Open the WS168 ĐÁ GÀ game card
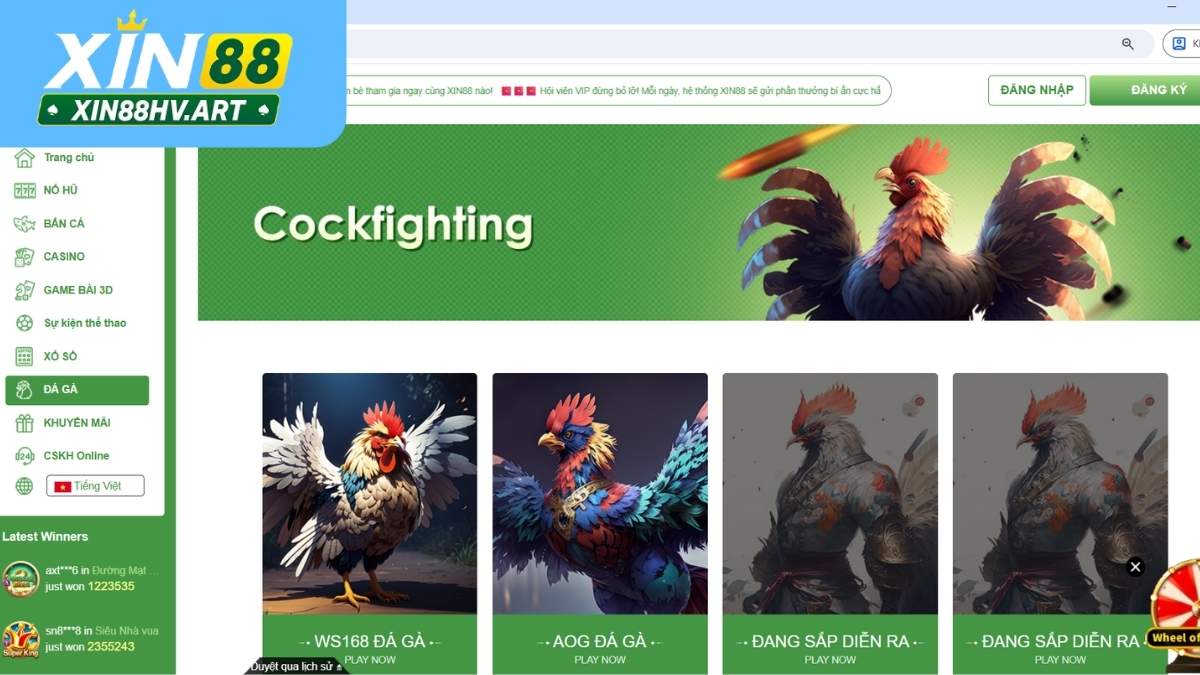This screenshot has height=675, width=1200. pyautogui.click(x=370, y=522)
